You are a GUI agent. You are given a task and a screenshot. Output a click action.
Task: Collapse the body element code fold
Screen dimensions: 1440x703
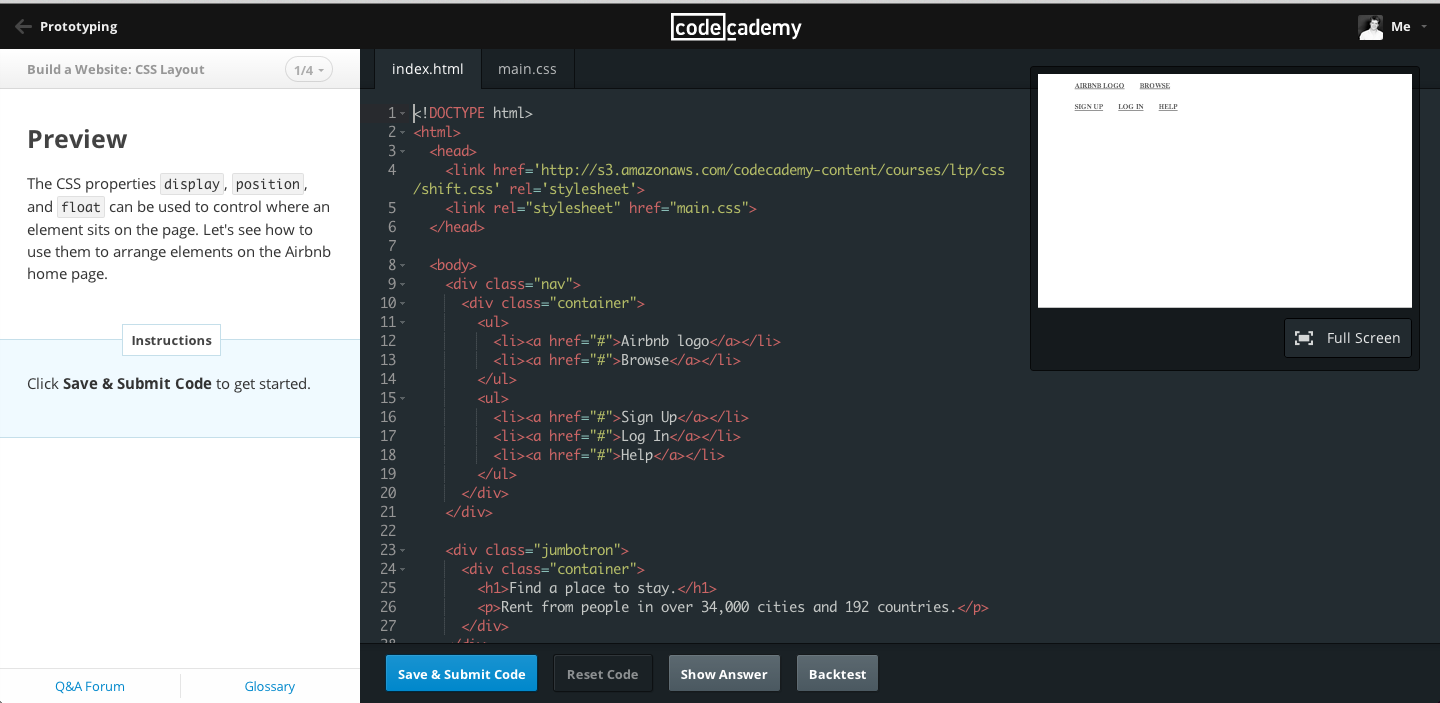(402, 265)
